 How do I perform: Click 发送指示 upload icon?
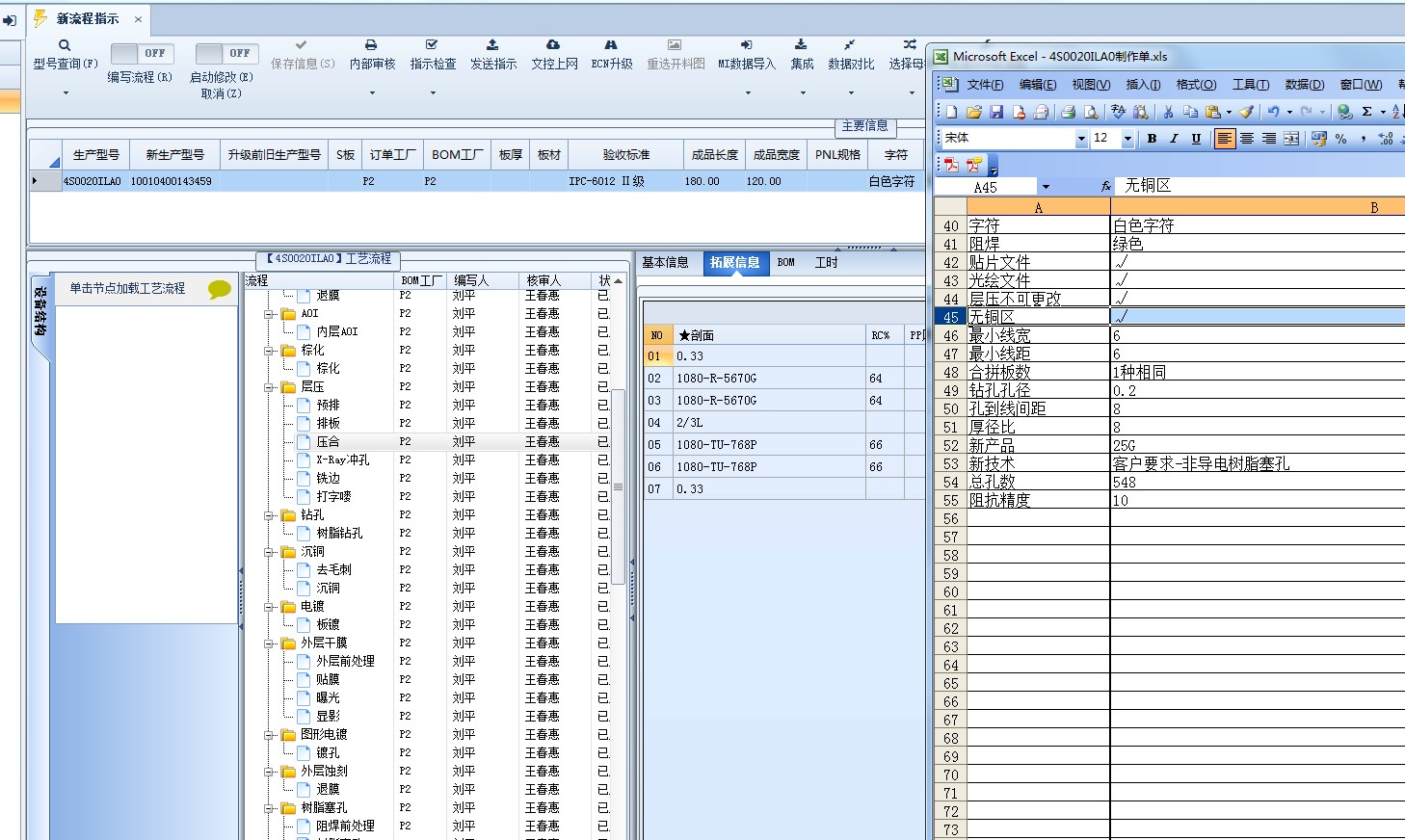click(x=492, y=45)
